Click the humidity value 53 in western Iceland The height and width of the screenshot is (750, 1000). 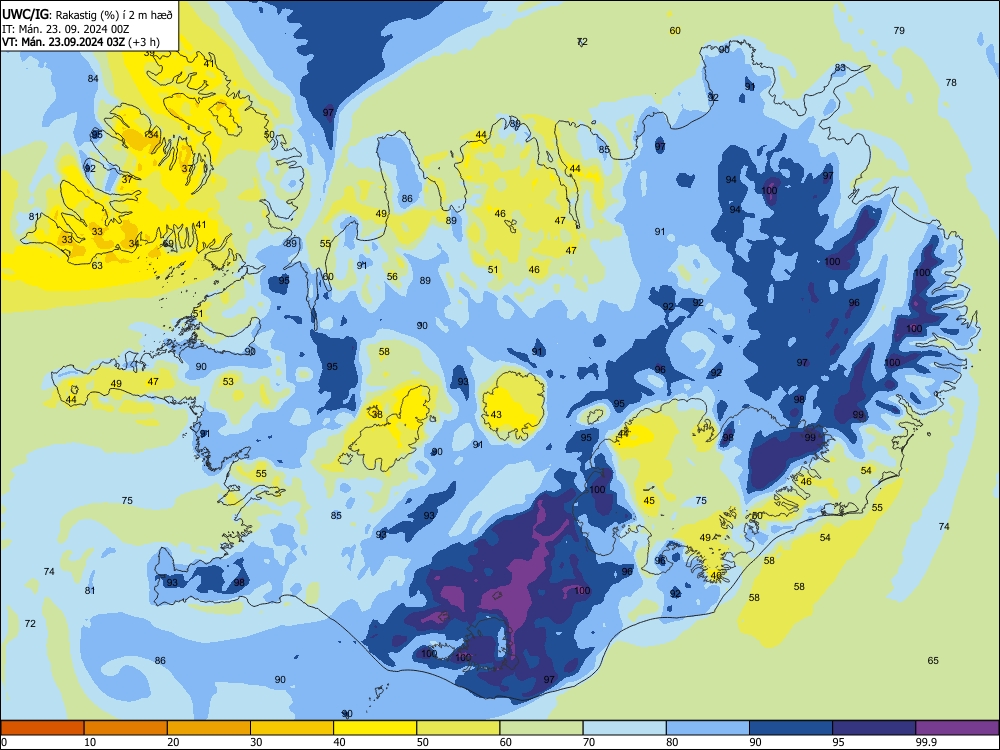point(228,381)
